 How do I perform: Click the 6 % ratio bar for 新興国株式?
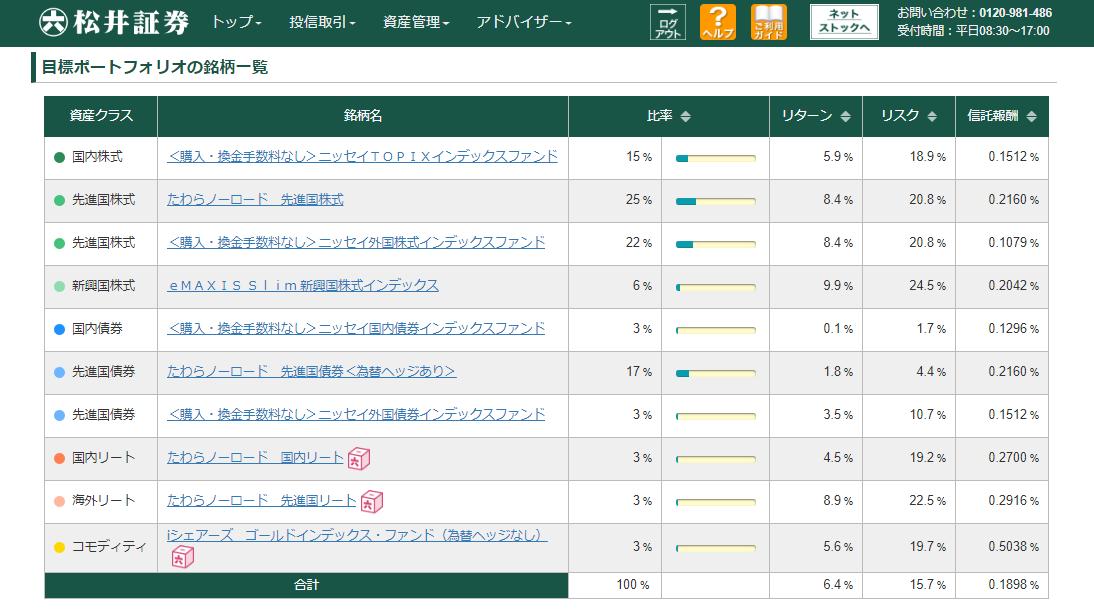point(716,287)
